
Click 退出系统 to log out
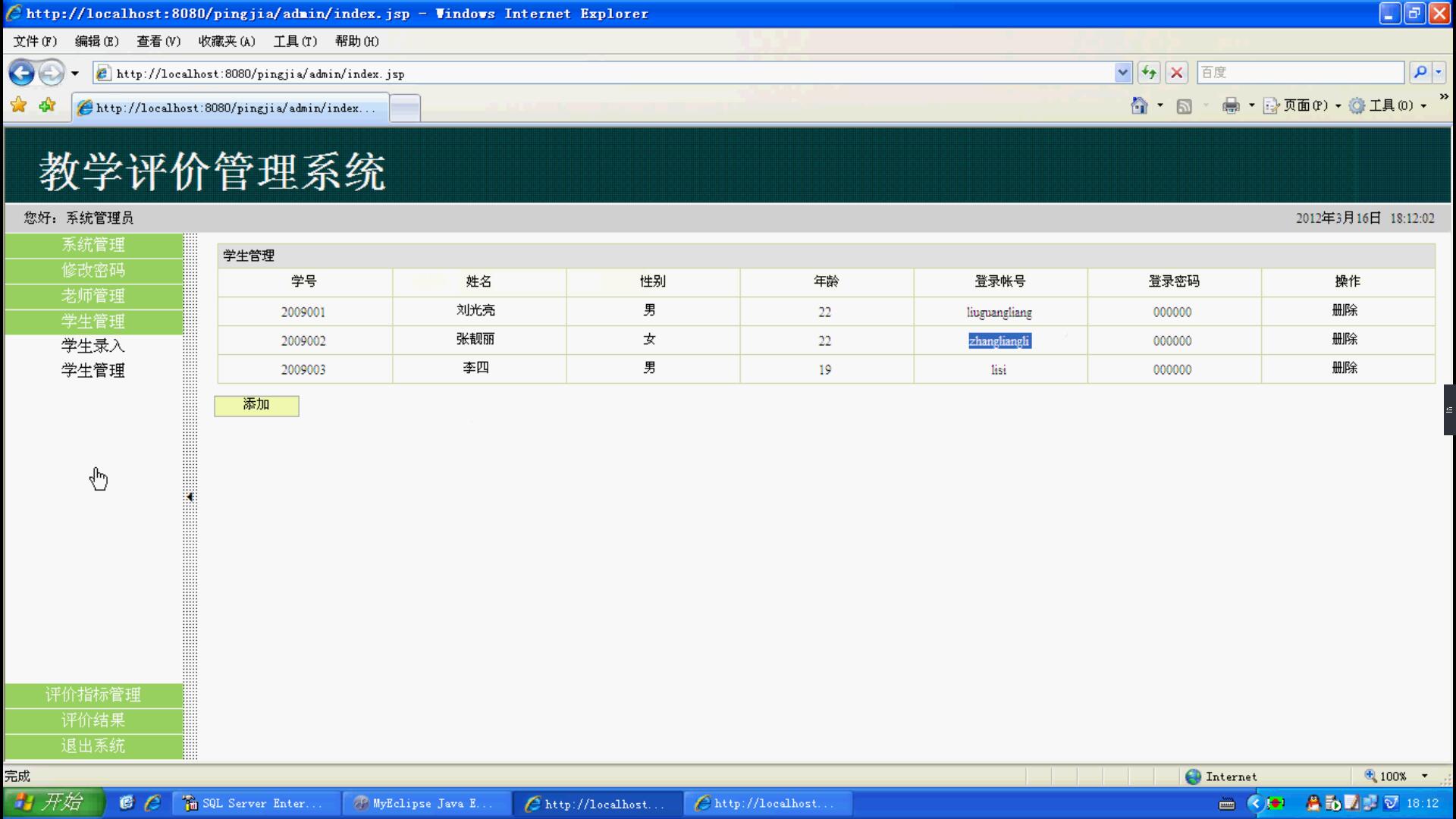click(x=93, y=746)
